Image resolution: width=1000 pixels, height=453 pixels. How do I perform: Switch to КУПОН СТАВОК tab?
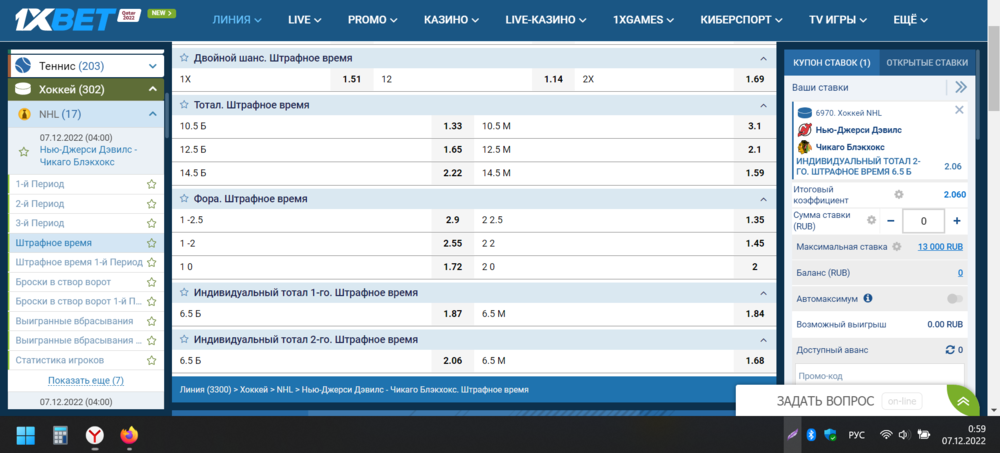pos(831,63)
